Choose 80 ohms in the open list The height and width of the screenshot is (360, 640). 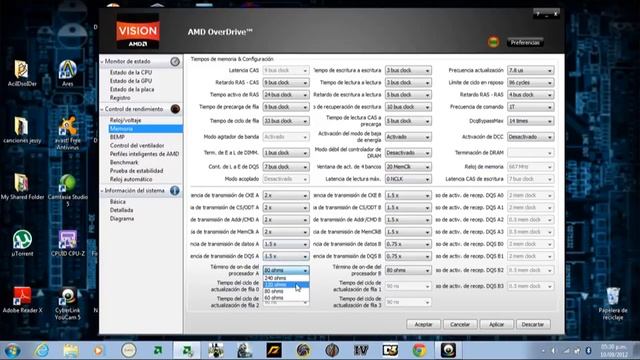click(x=286, y=291)
